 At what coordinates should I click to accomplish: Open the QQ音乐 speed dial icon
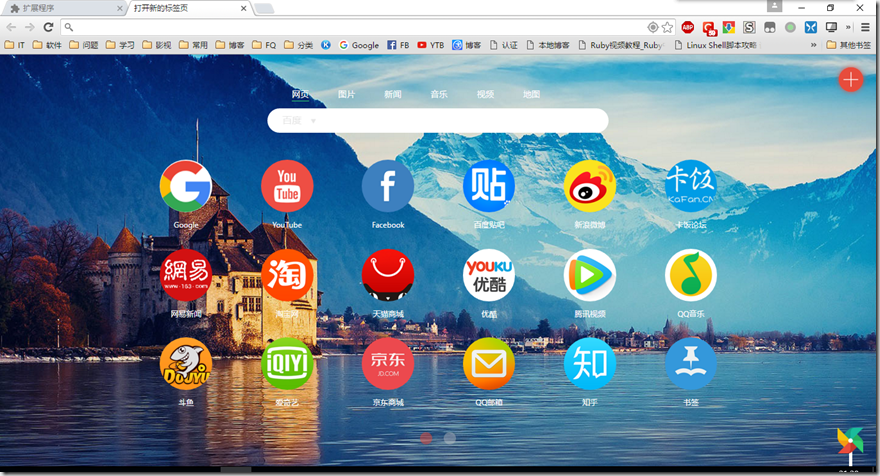[x=691, y=275]
